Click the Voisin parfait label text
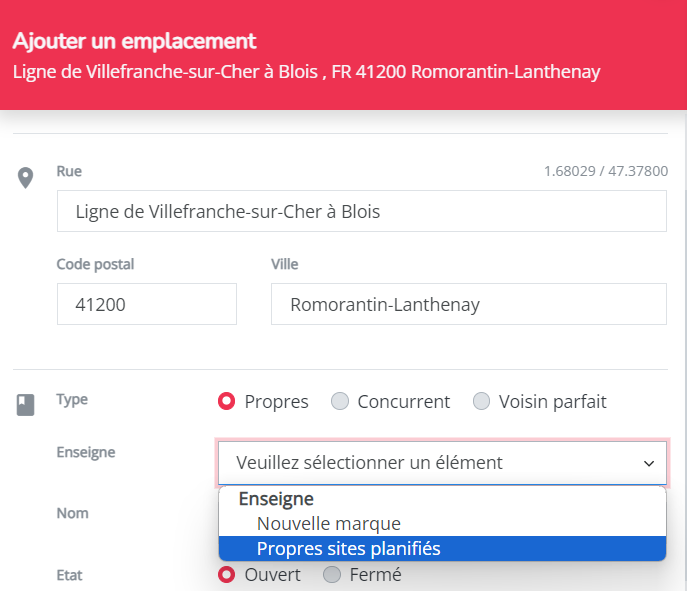This screenshot has width=687, height=591. click(x=552, y=402)
